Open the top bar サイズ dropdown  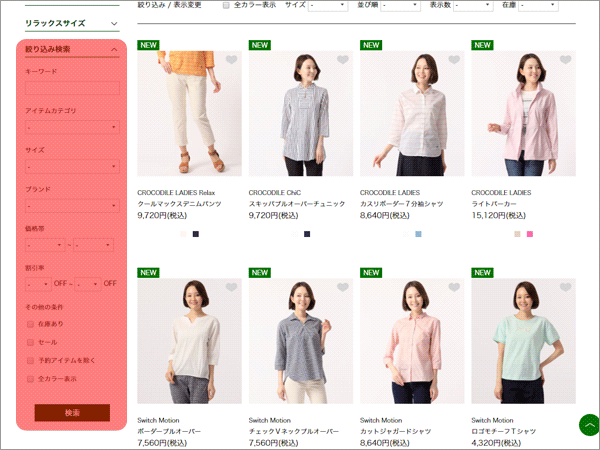328,5
